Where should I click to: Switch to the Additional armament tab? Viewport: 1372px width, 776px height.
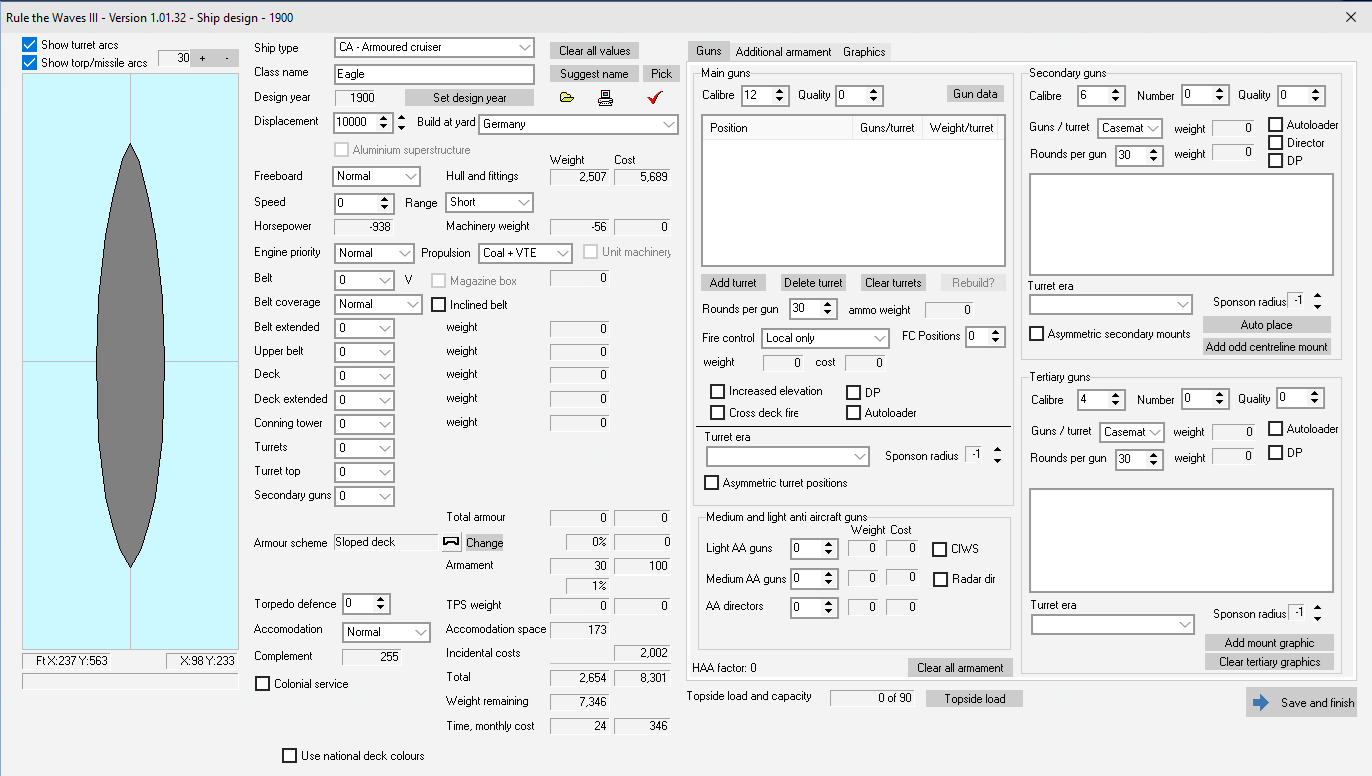click(x=783, y=52)
